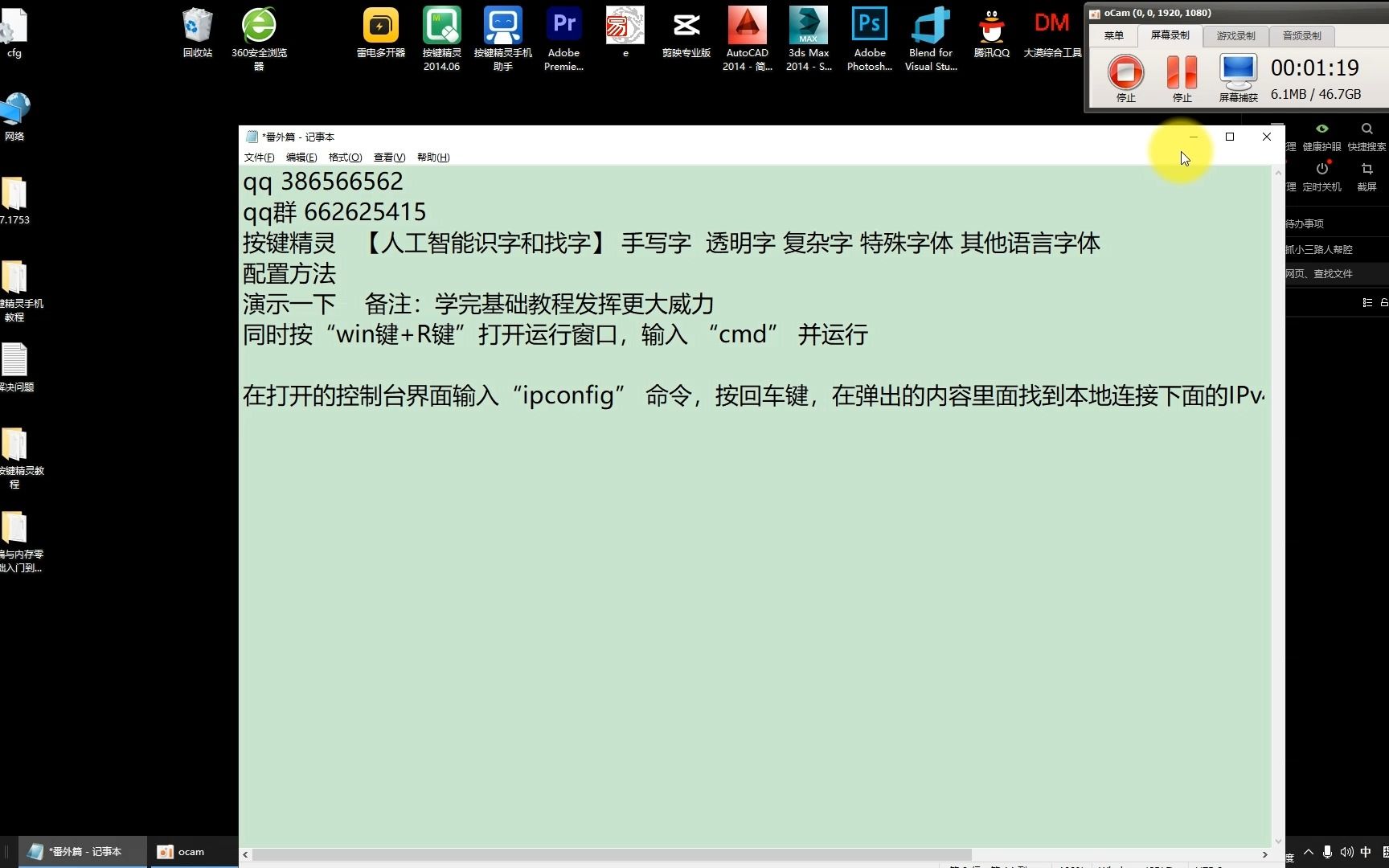Click the horizontal scrollbar right arrow in Notepad
Screen dimensions: 1389x868
tap(1264, 854)
